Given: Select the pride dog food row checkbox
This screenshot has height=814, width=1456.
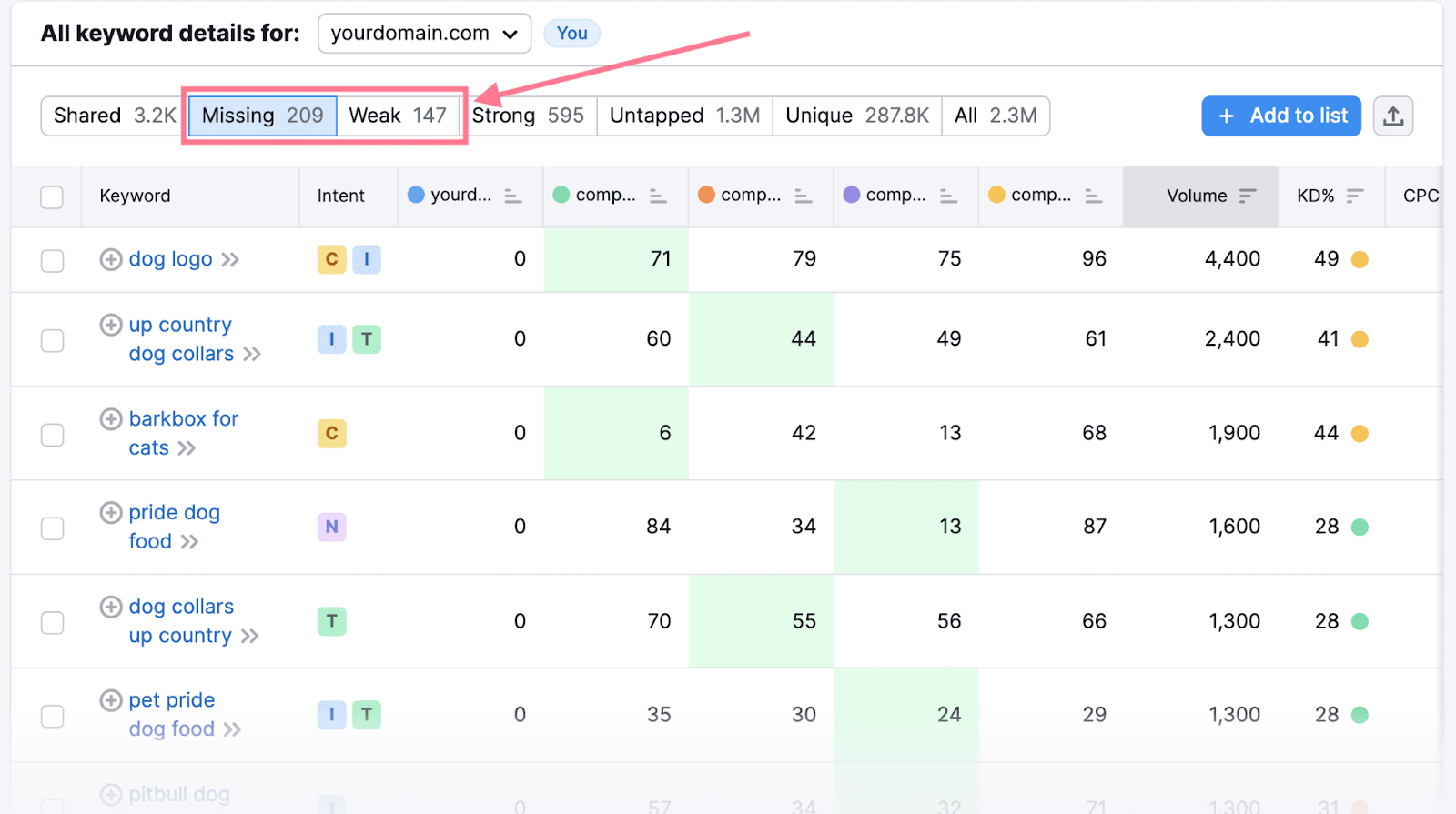Looking at the screenshot, I should click(52, 528).
